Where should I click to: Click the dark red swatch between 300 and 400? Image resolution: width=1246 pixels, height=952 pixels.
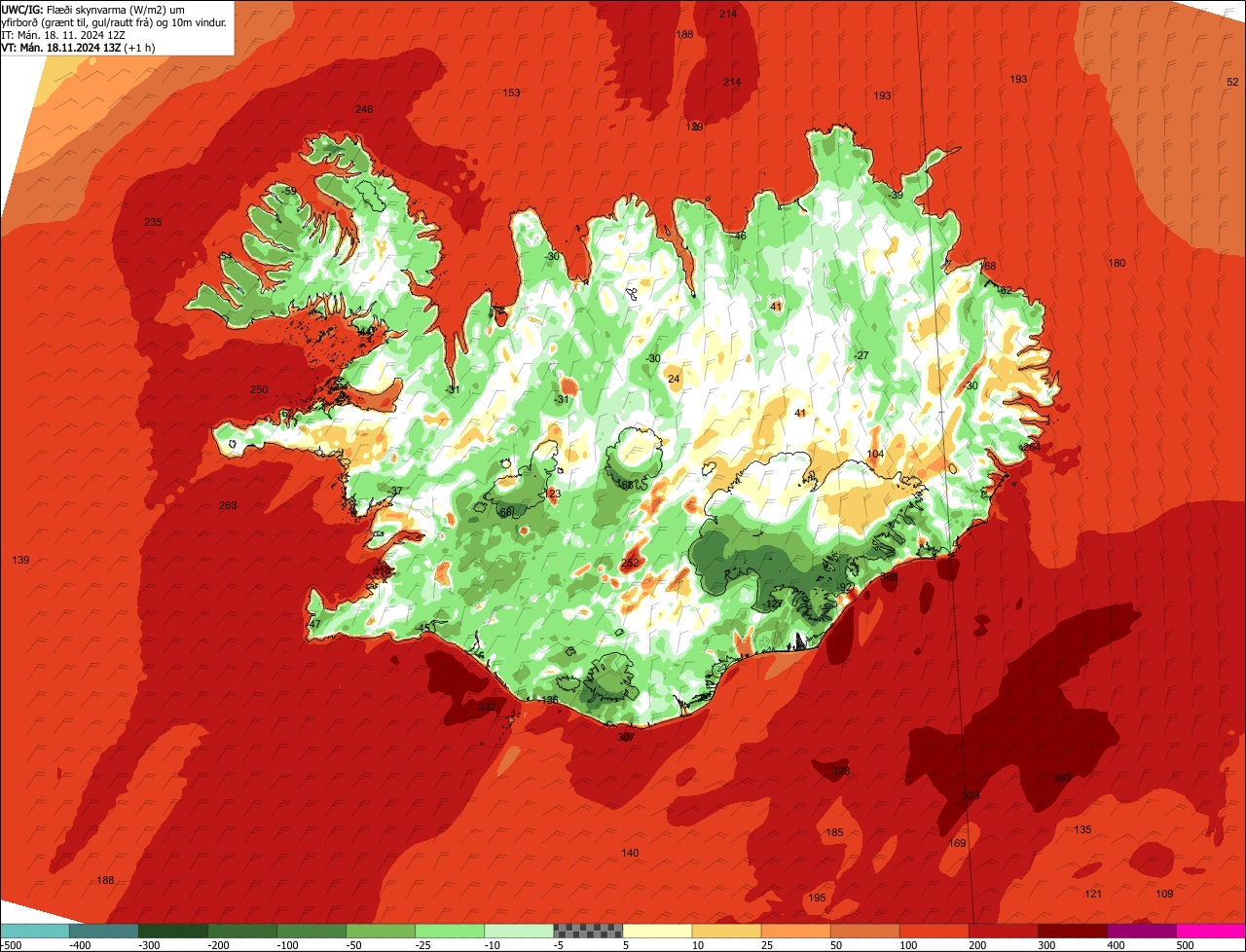click(1072, 931)
